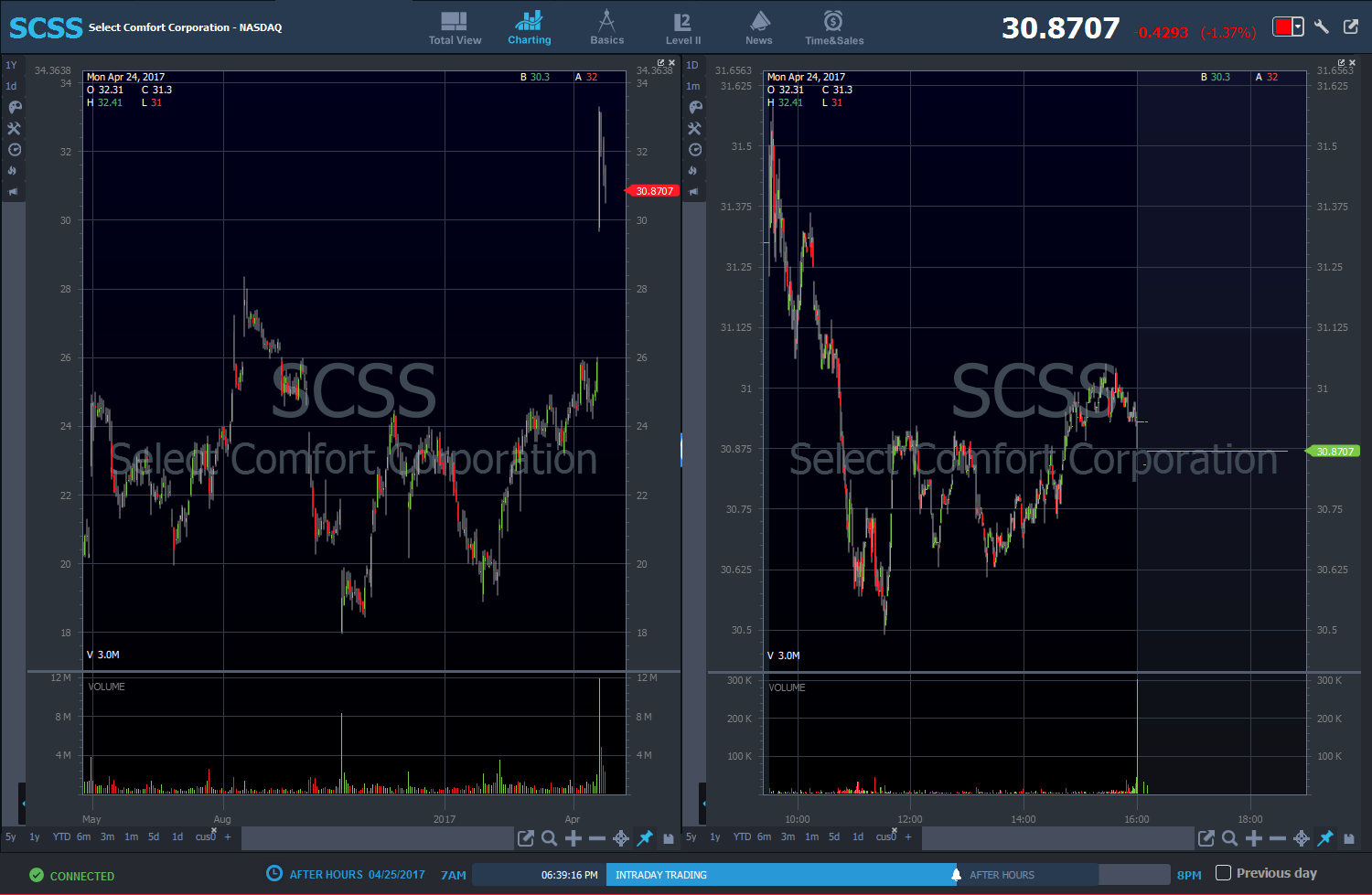
Task: Click magnifier search icon in left chart toolbar
Action: [x=550, y=838]
